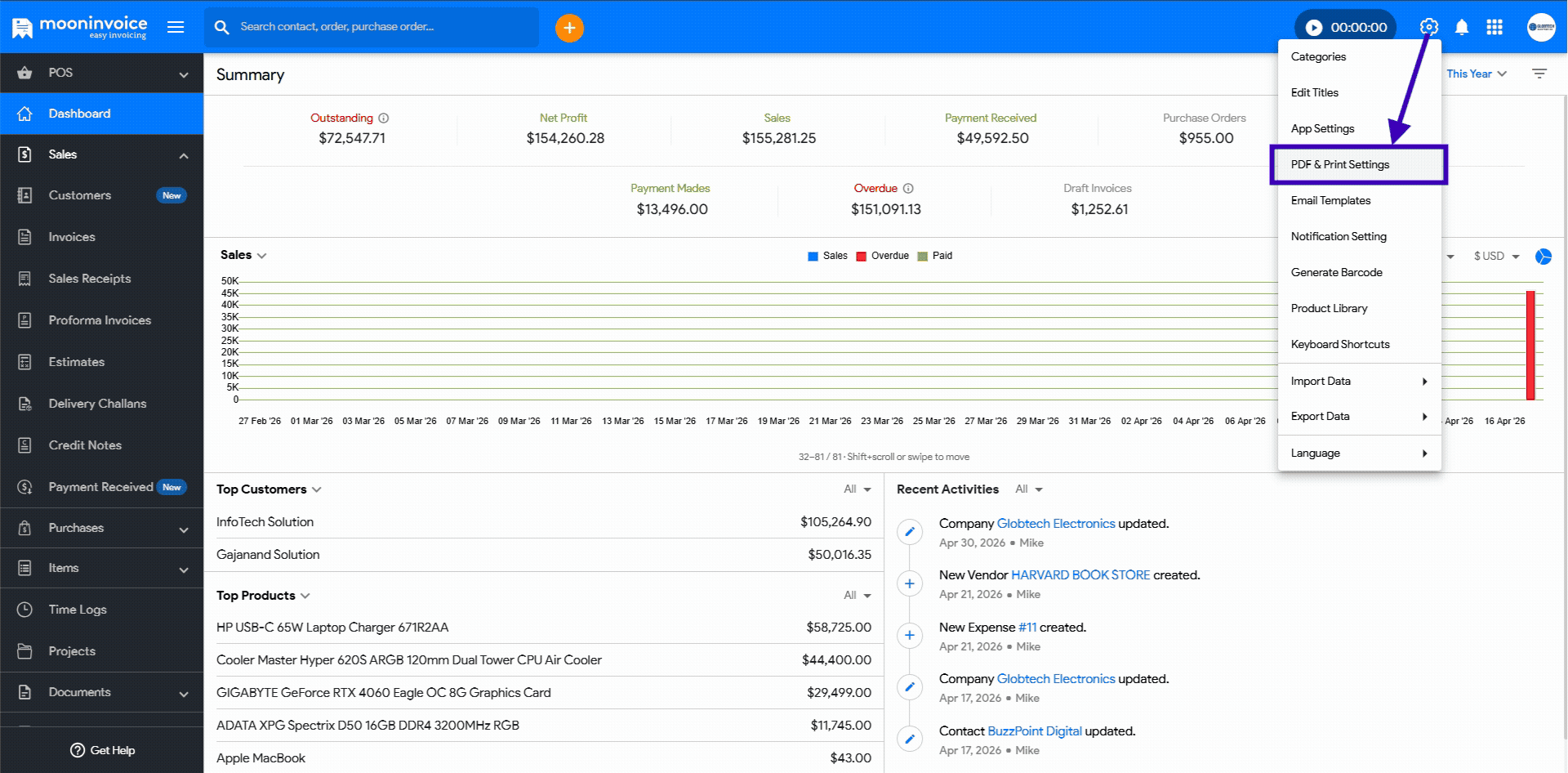Screen dimensions: 1568x773
Task: Click the Payment Received sidebar icon
Action: click(x=24, y=487)
